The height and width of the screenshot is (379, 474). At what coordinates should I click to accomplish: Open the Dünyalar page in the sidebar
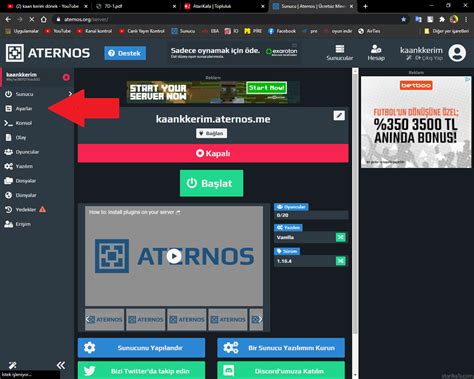pyautogui.click(x=20, y=195)
